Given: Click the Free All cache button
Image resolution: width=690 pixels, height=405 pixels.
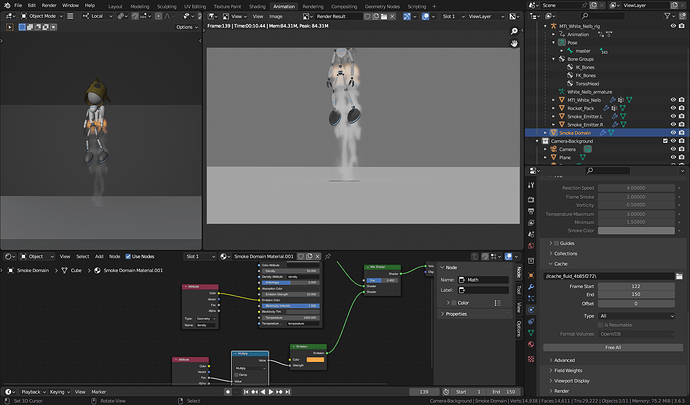Looking at the screenshot, I should 613,347.
